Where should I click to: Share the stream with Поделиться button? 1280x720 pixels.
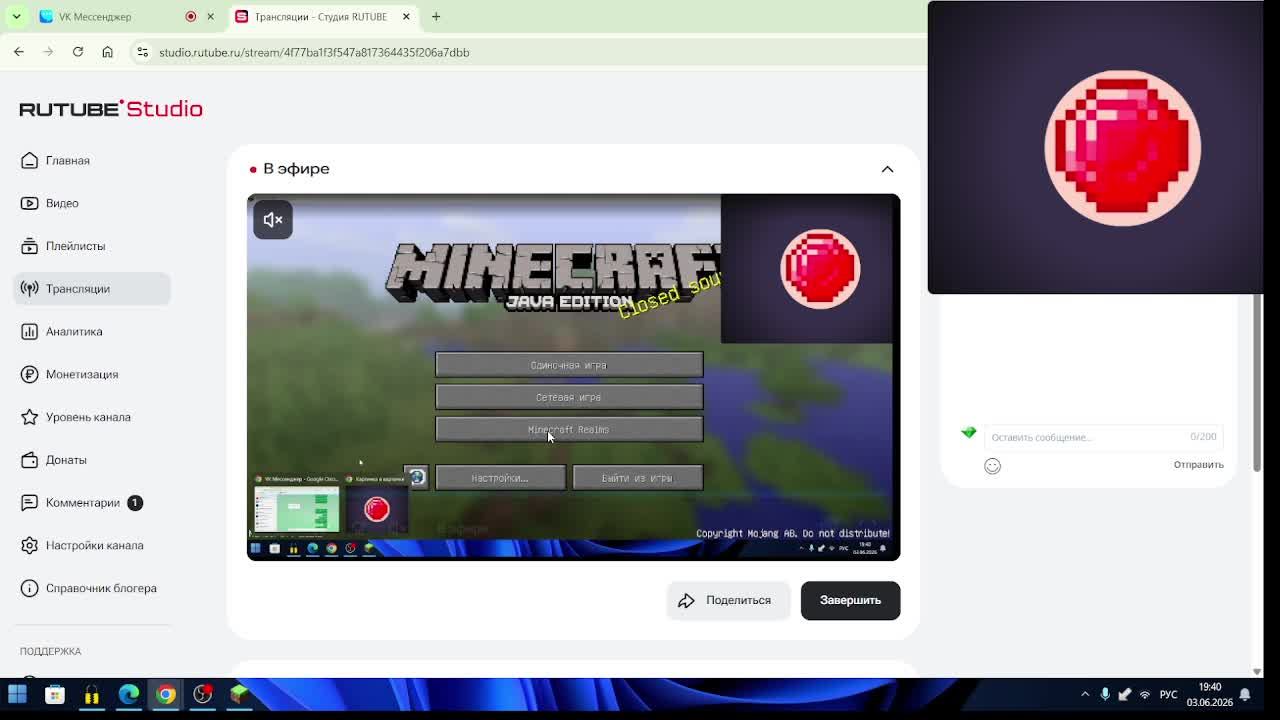coord(728,600)
